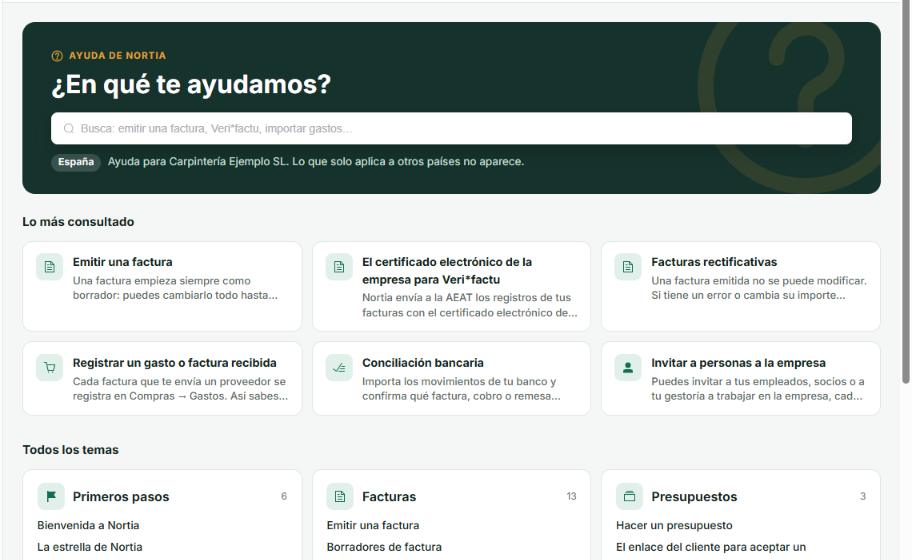Click the invoice icon next to Facturas topic
Viewport: 912px width, 560px height.
tap(340, 496)
